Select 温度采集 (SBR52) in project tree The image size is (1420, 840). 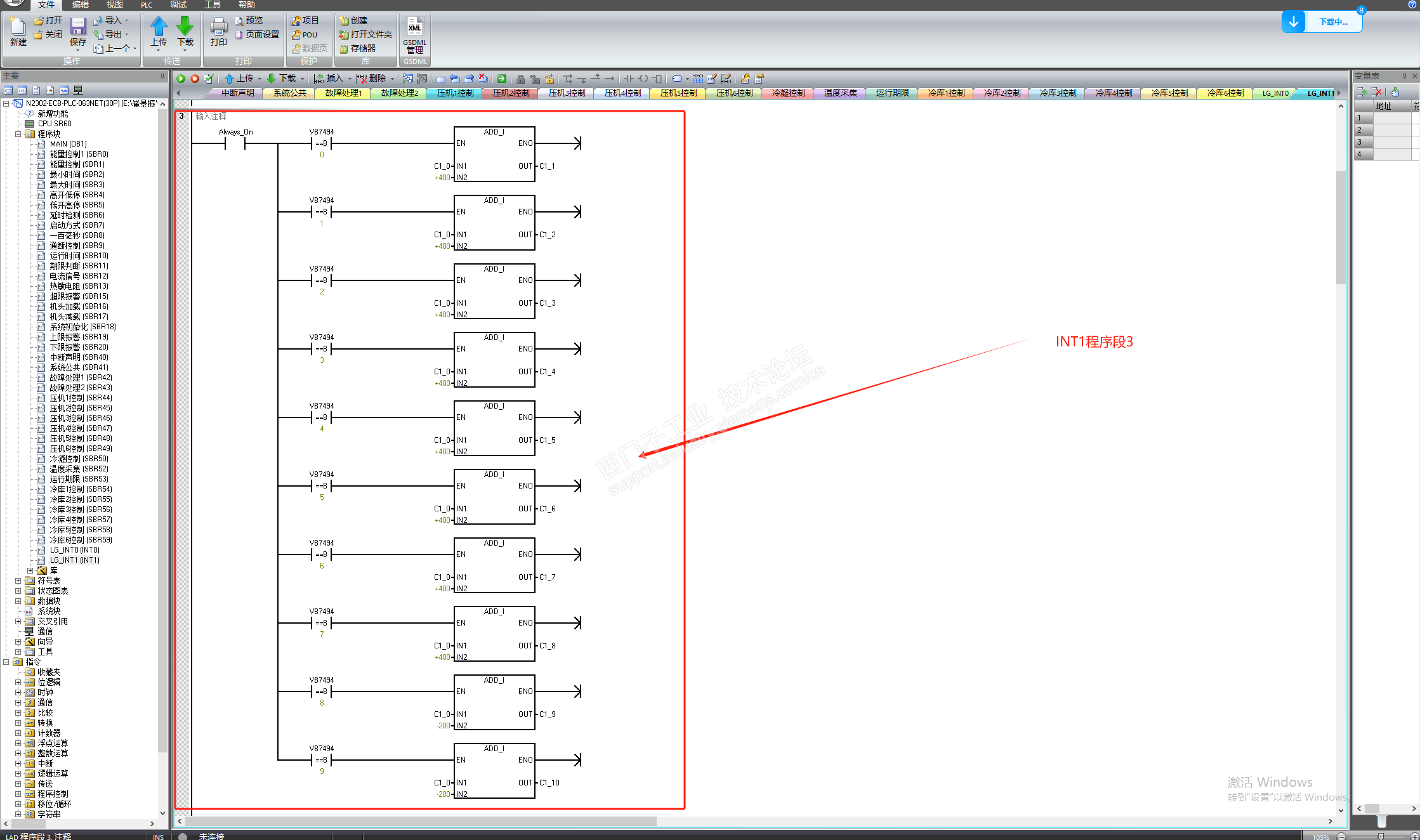coord(79,469)
